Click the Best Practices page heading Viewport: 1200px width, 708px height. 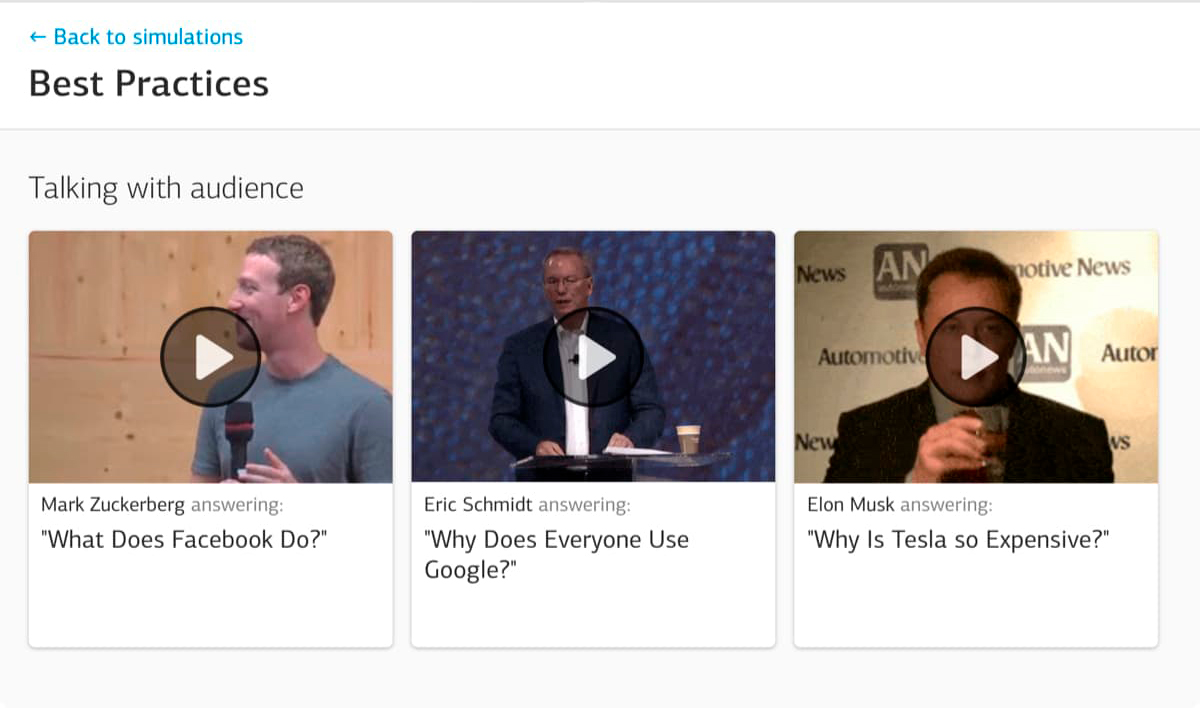coord(149,83)
